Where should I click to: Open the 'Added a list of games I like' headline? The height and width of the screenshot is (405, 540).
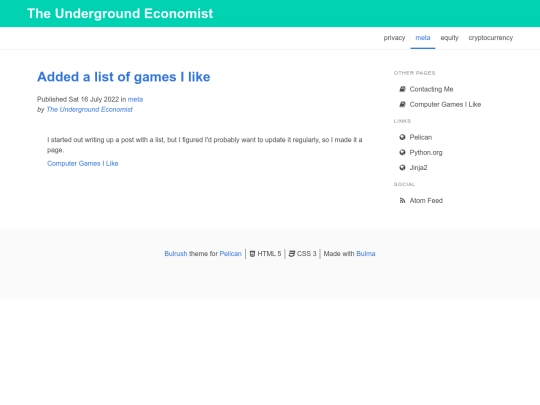124,77
